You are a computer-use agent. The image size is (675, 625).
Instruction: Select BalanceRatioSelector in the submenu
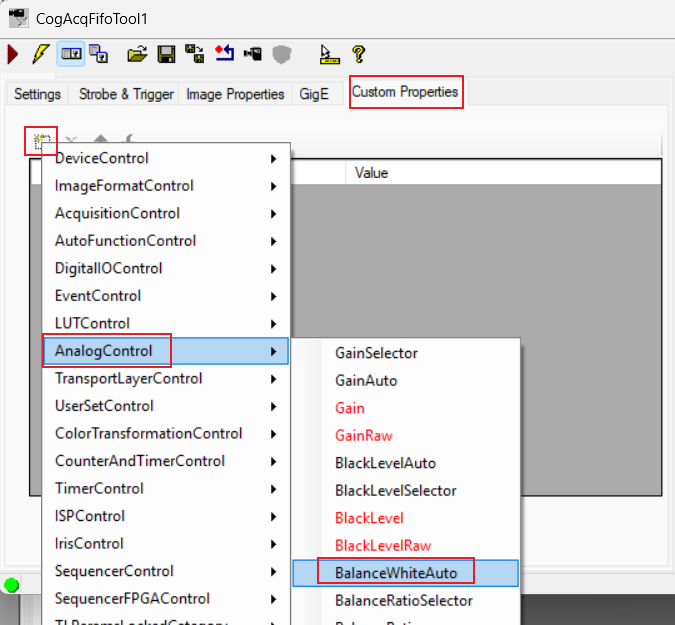pos(406,601)
